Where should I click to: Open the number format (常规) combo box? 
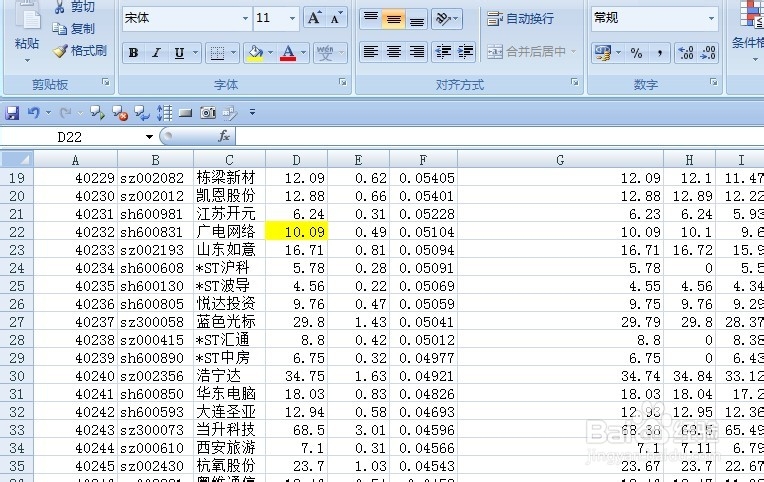click(654, 19)
